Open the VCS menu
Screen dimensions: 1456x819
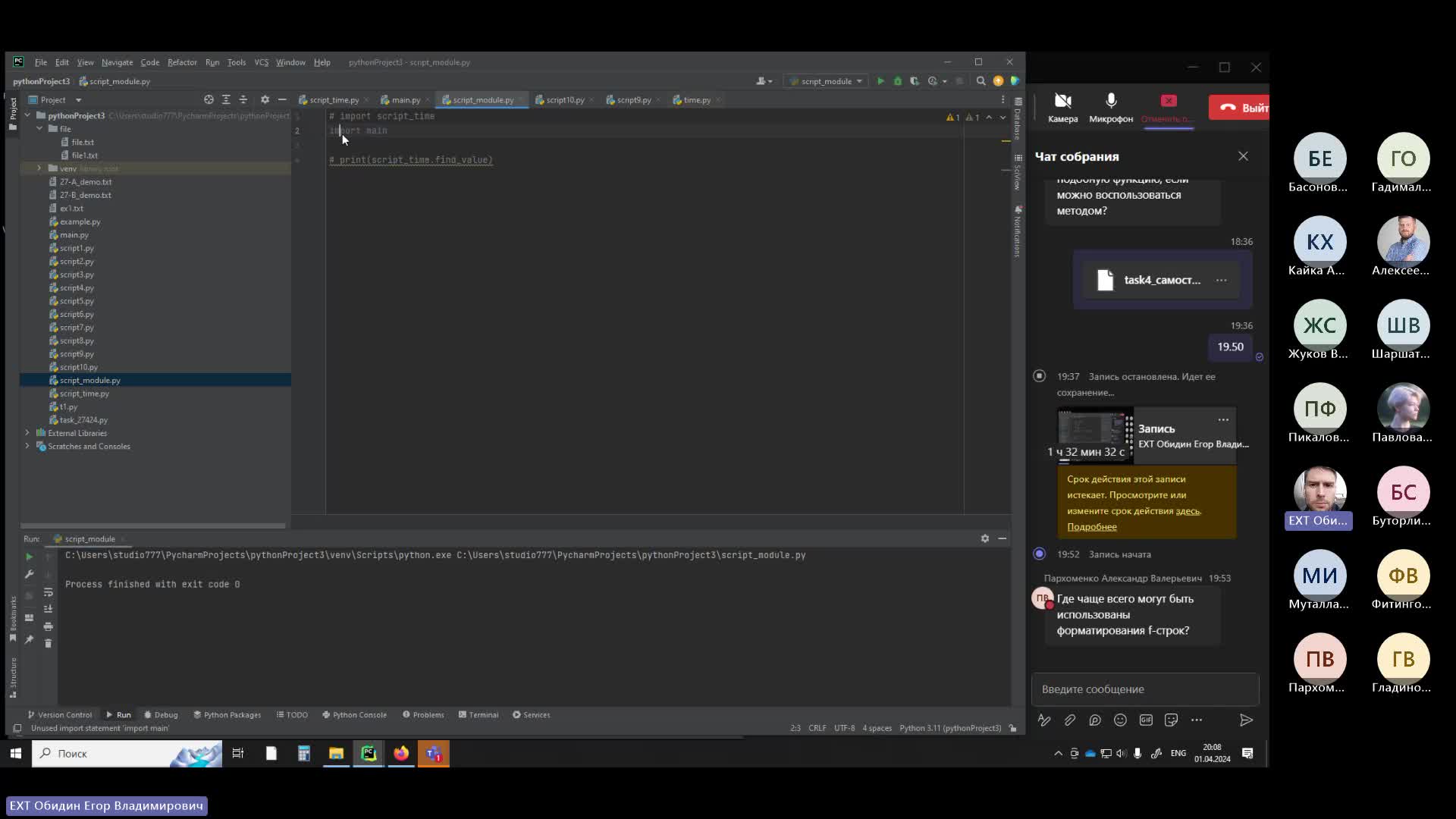point(262,62)
